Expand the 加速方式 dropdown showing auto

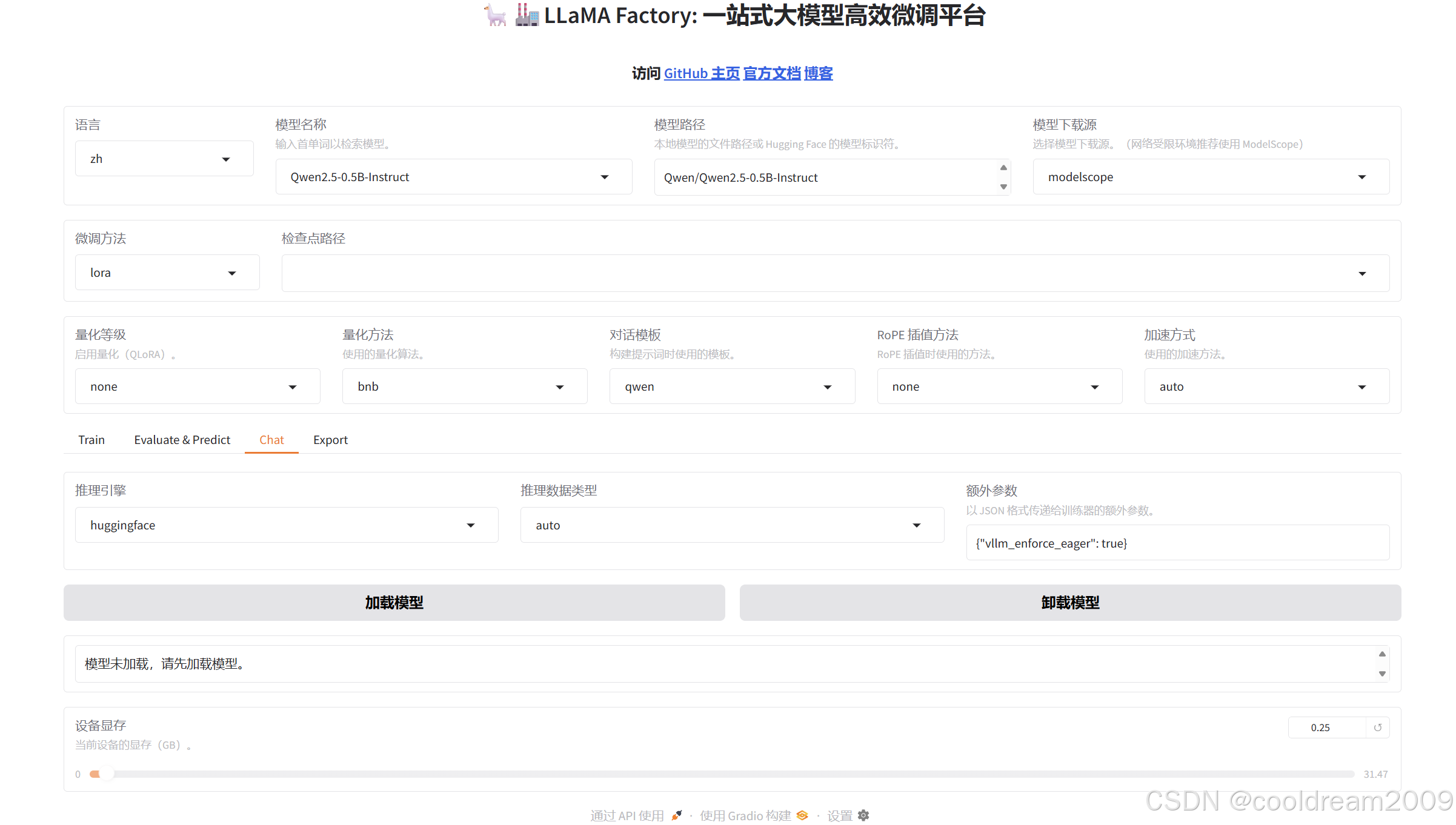tap(1266, 386)
